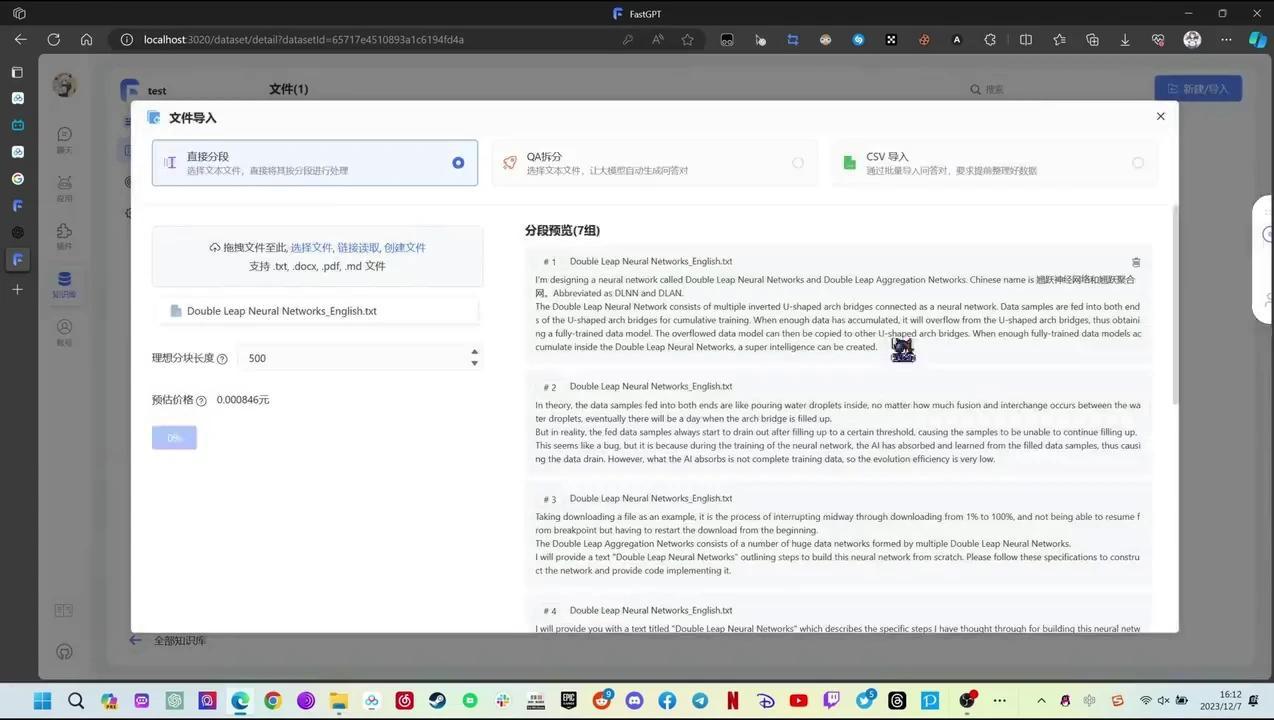Image resolution: width=1274 pixels, height=720 pixels.
Task: Increase chunk length with the up stepper arrow
Action: click(x=474, y=352)
